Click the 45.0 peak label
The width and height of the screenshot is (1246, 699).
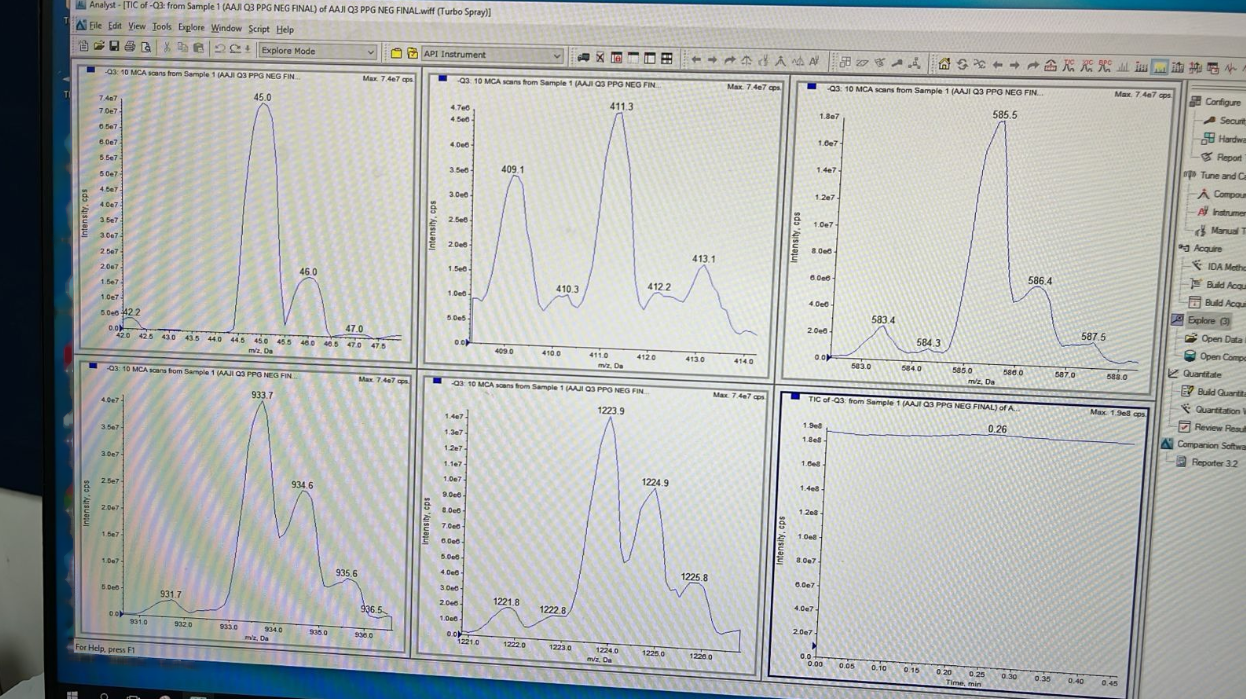pos(262,98)
